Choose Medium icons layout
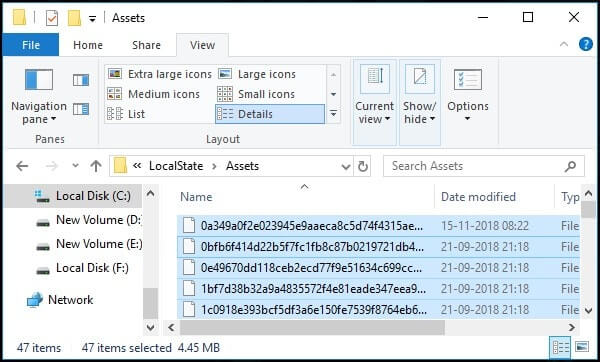 (153, 94)
